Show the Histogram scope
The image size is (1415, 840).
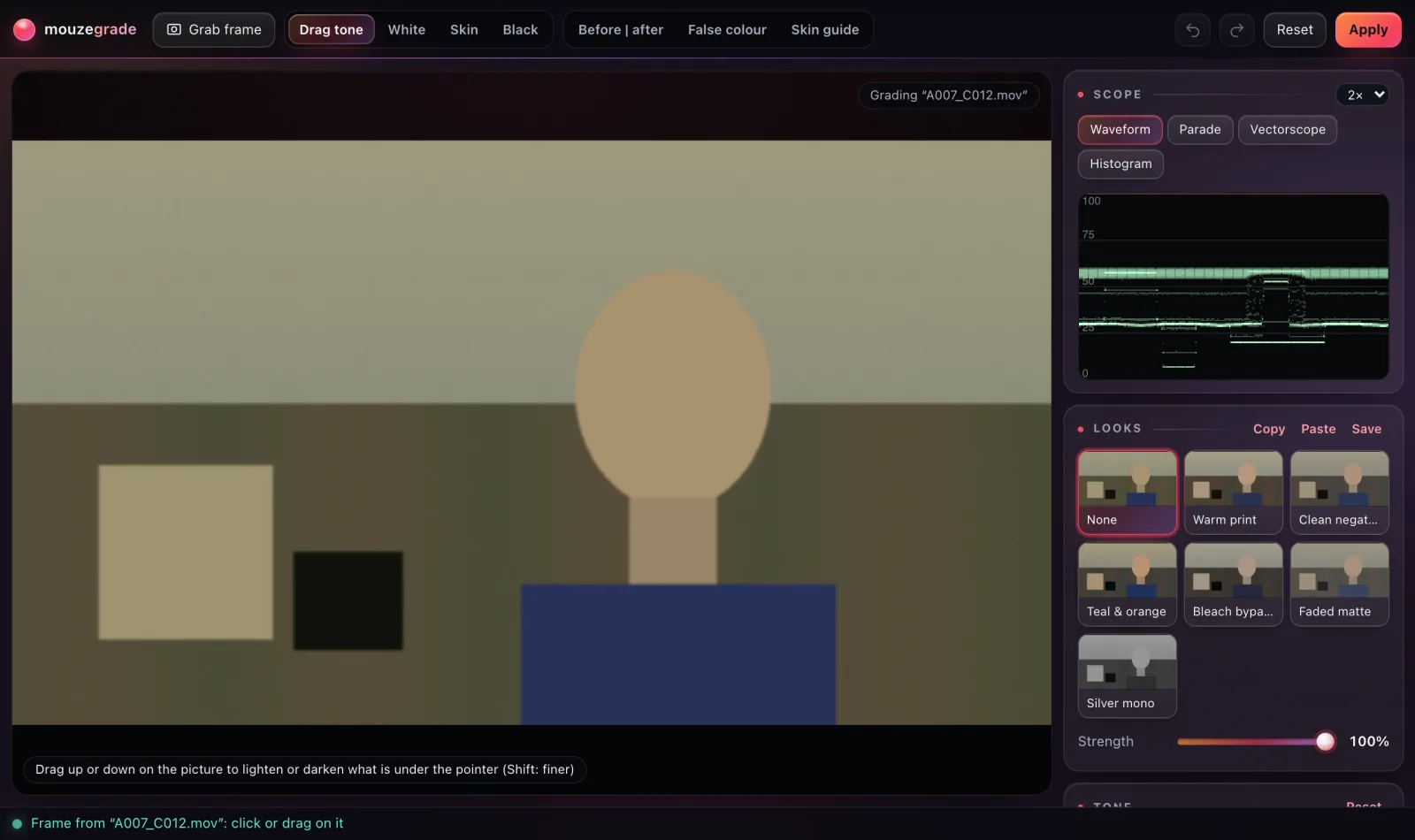tap(1121, 164)
